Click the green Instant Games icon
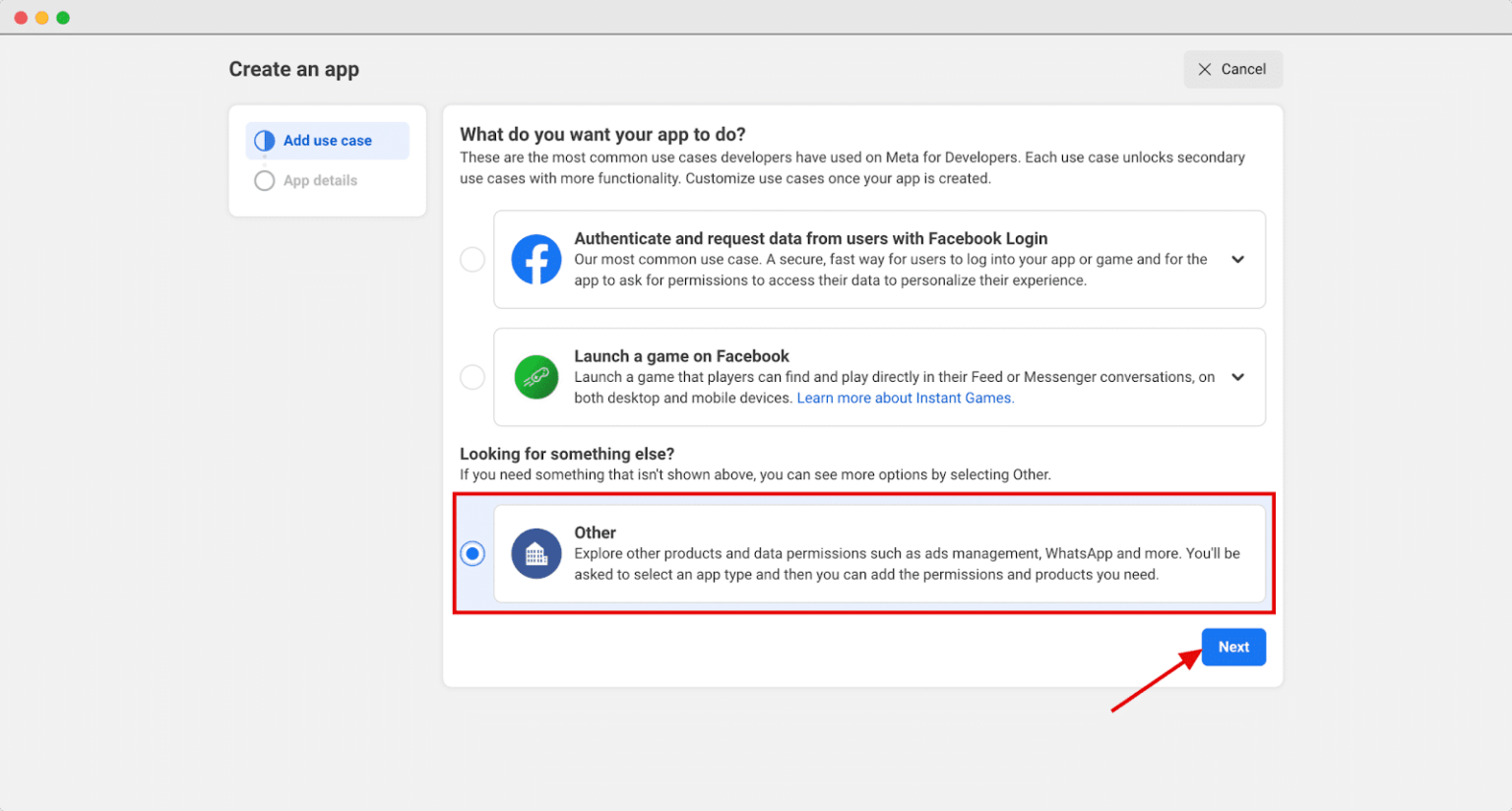The width and height of the screenshot is (1512, 811). (x=536, y=377)
